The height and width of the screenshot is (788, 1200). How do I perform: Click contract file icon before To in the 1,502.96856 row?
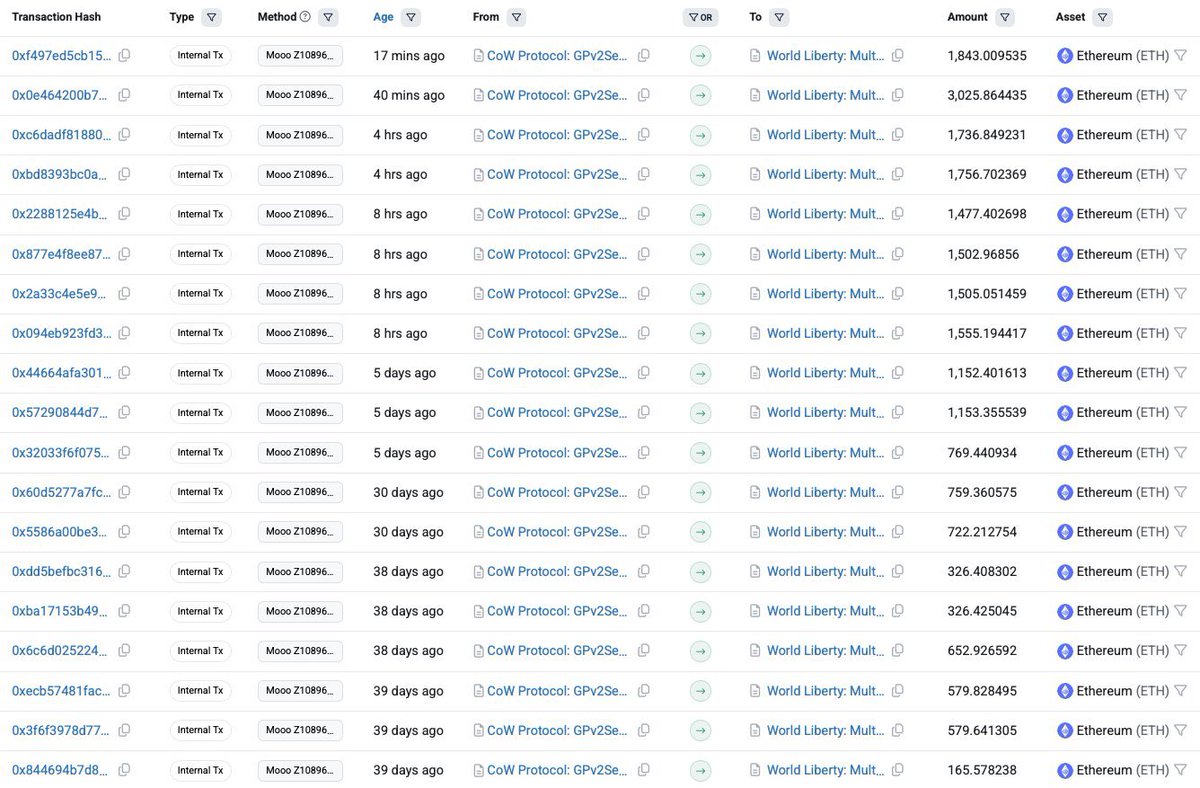click(755, 254)
